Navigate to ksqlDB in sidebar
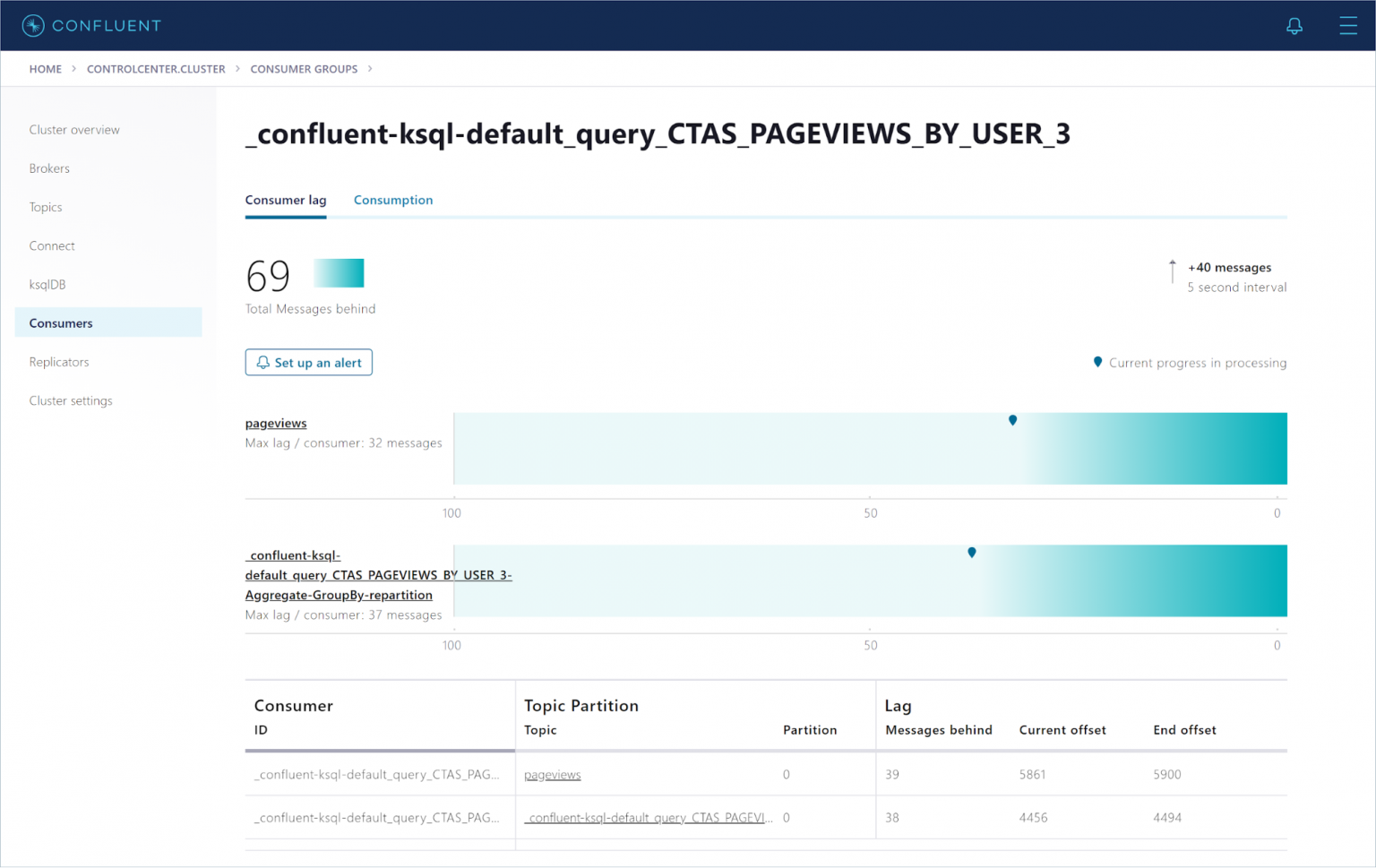Image resolution: width=1376 pixels, height=868 pixels. (47, 285)
